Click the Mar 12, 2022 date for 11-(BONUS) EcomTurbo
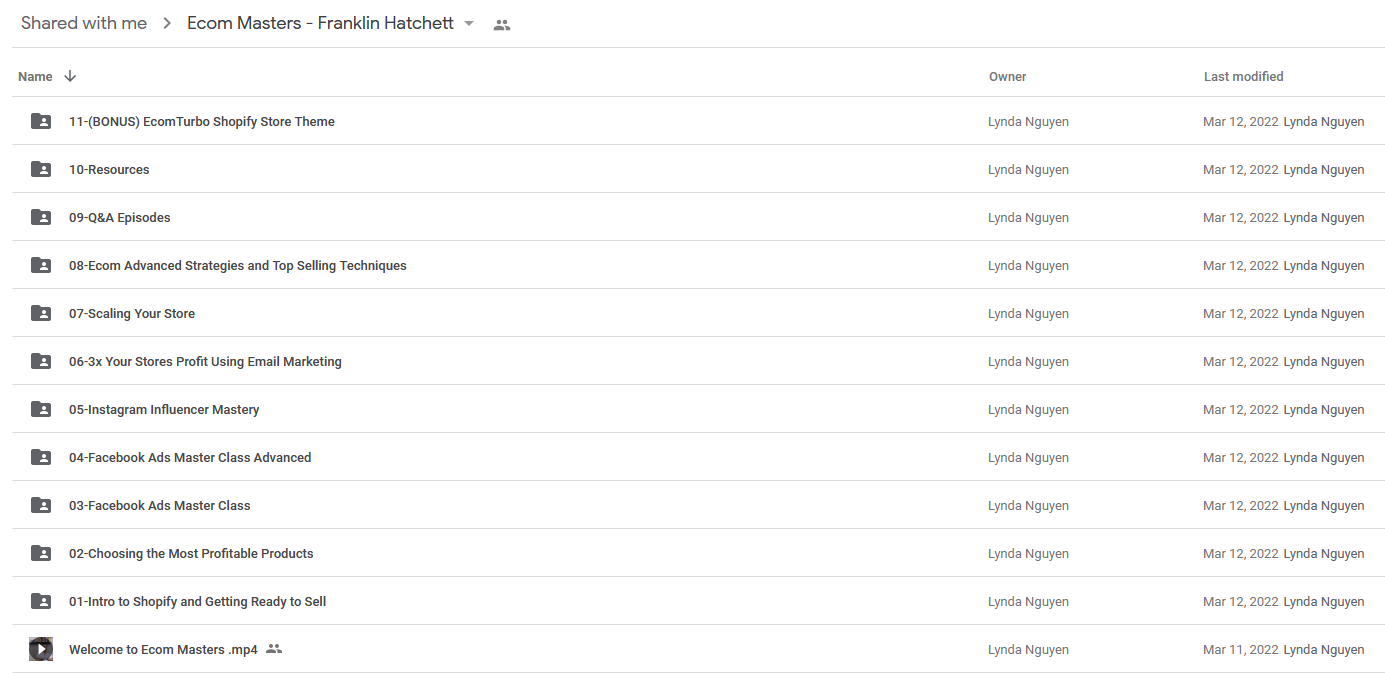Screen dimensions: 1385x673 point(1241,121)
